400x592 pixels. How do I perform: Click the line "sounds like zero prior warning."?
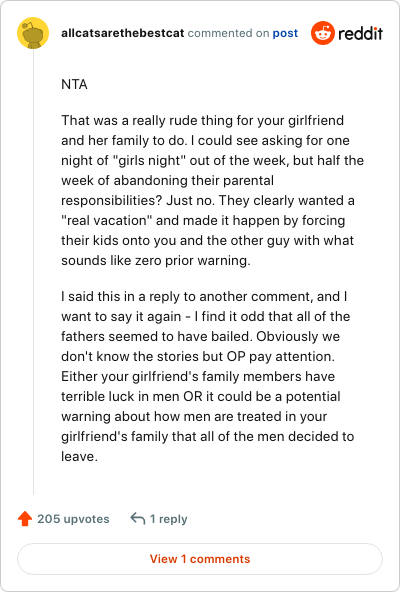tap(156, 260)
